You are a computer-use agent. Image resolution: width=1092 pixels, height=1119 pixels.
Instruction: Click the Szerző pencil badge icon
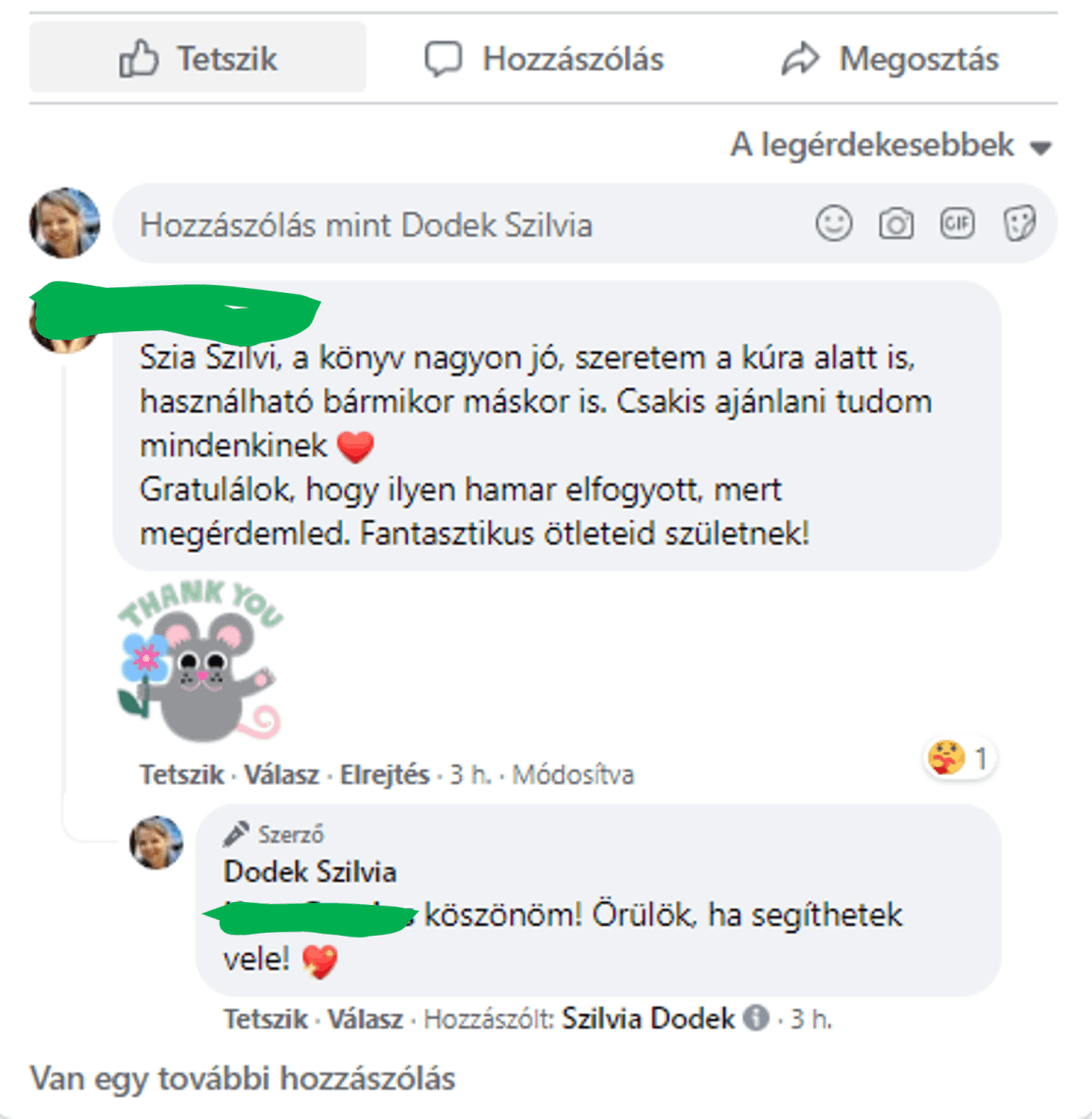236,833
